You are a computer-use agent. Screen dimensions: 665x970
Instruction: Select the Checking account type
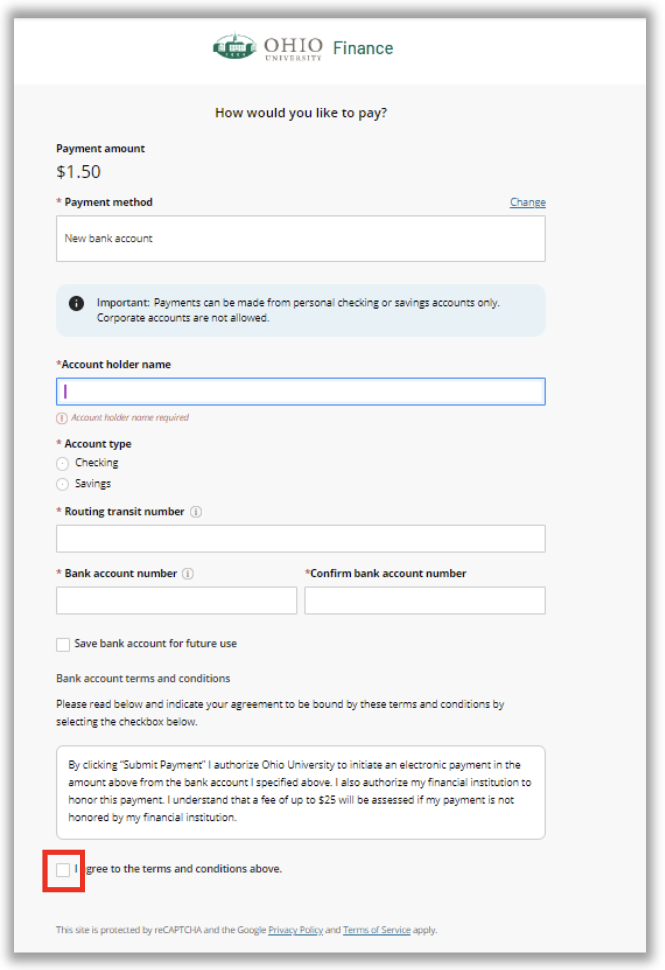(61, 462)
